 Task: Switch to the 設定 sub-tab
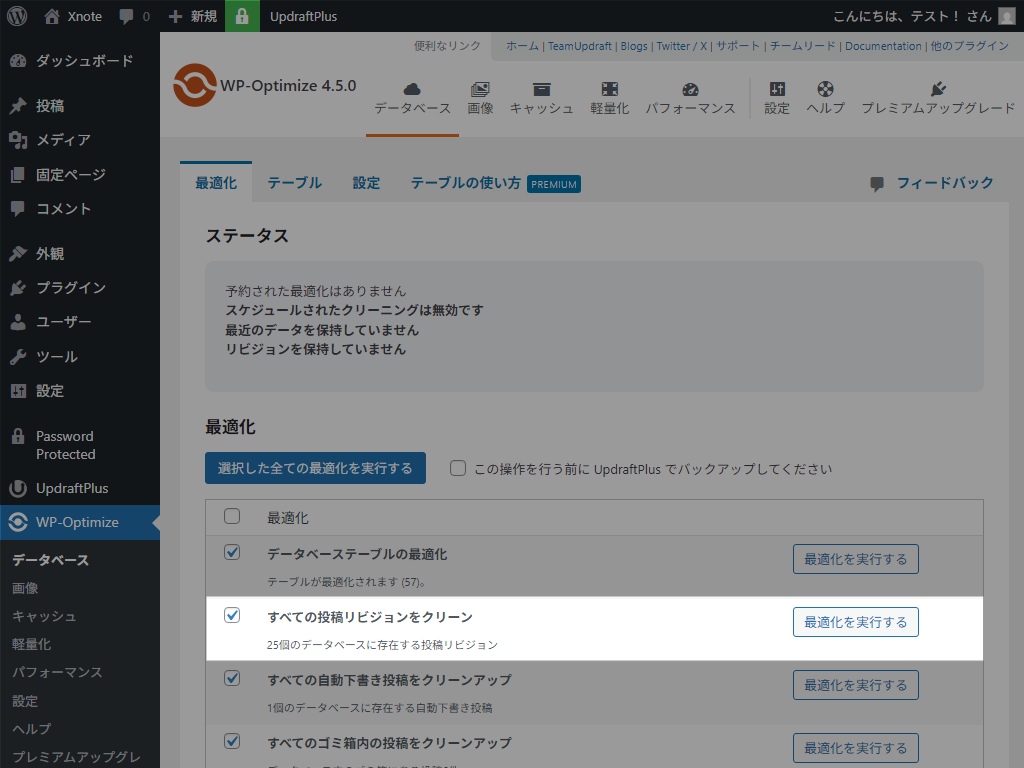point(366,183)
